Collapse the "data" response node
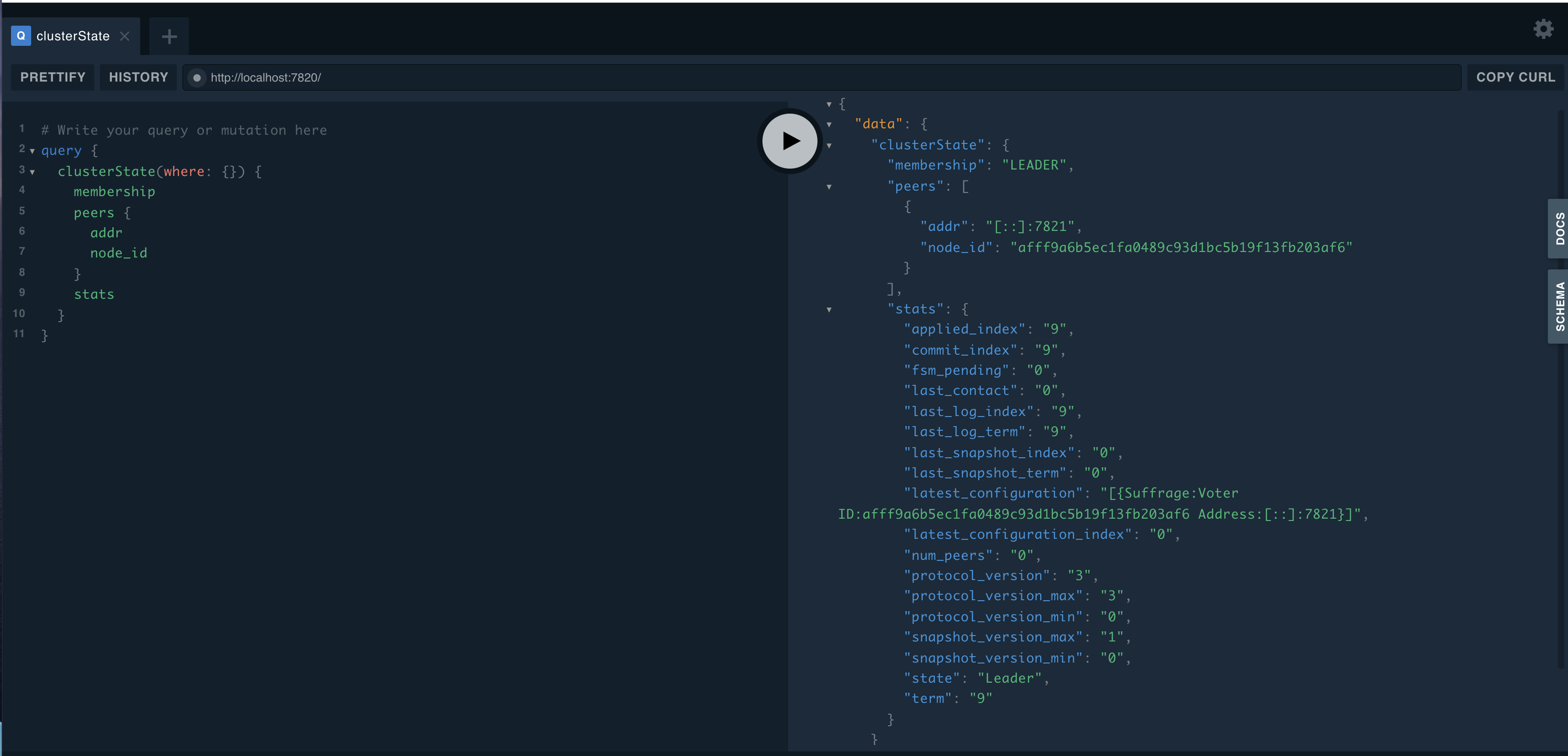Screen dimensions: 1568x756 [x=829, y=125]
